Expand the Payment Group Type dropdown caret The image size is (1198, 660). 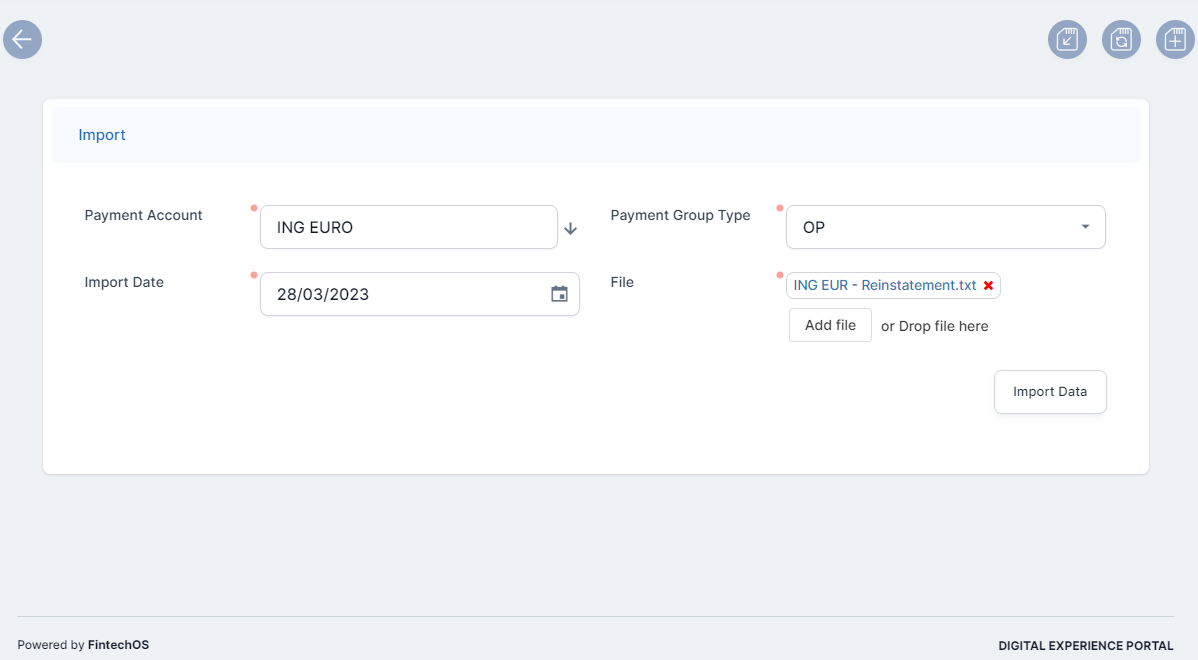coord(1085,227)
